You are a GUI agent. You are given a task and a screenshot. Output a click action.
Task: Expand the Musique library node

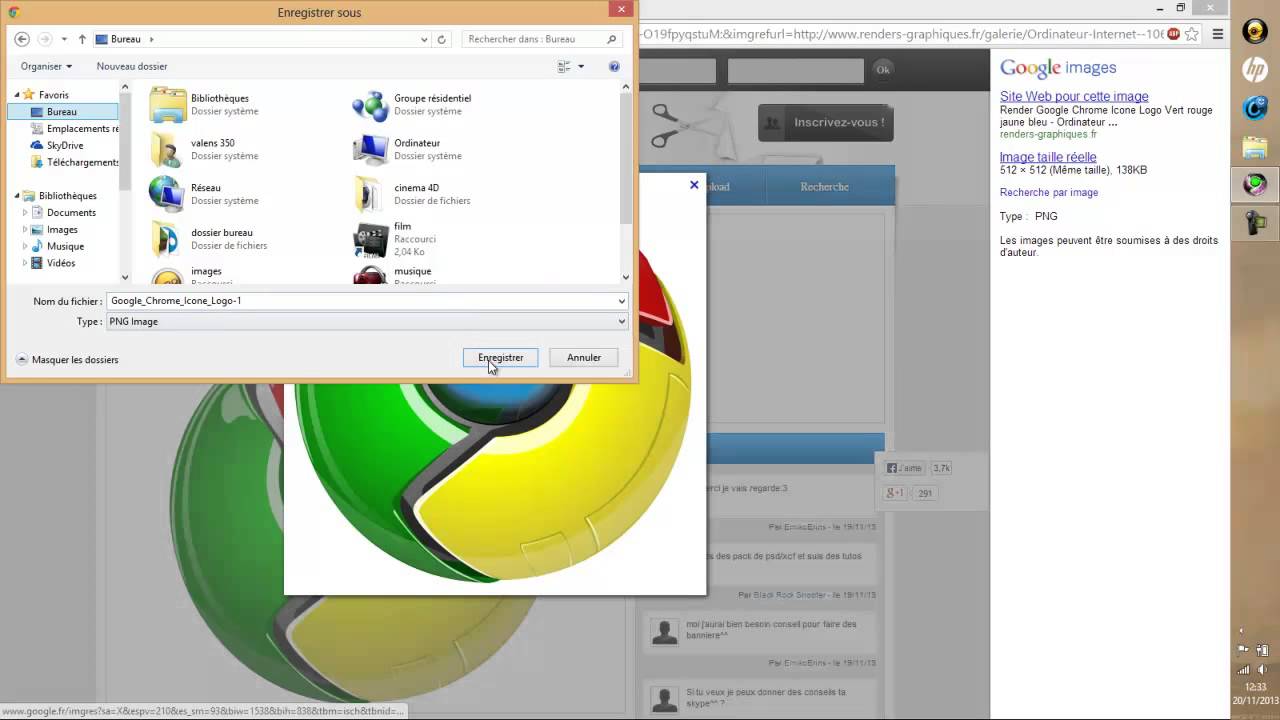point(25,246)
